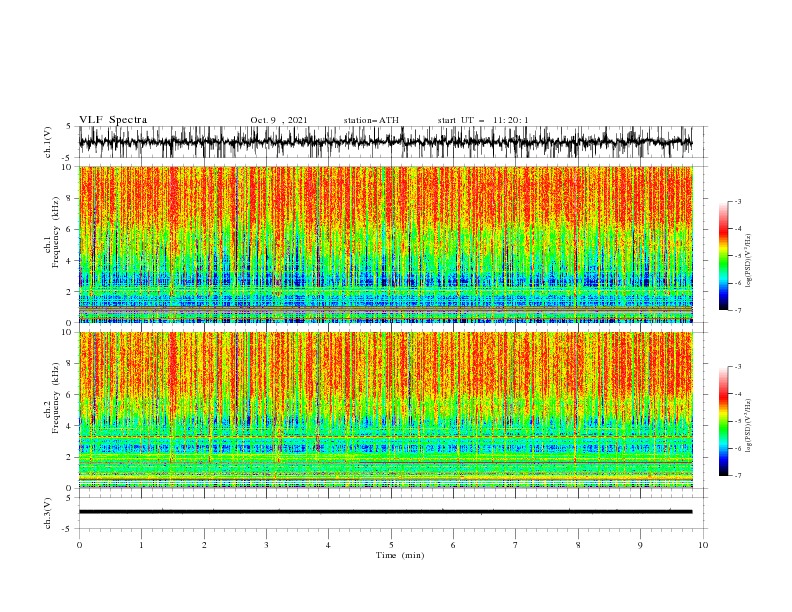This screenshot has width=792, height=612.
Task: Click the ch.1 PSD color bar
Action: pyautogui.click(x=723, y=256)
